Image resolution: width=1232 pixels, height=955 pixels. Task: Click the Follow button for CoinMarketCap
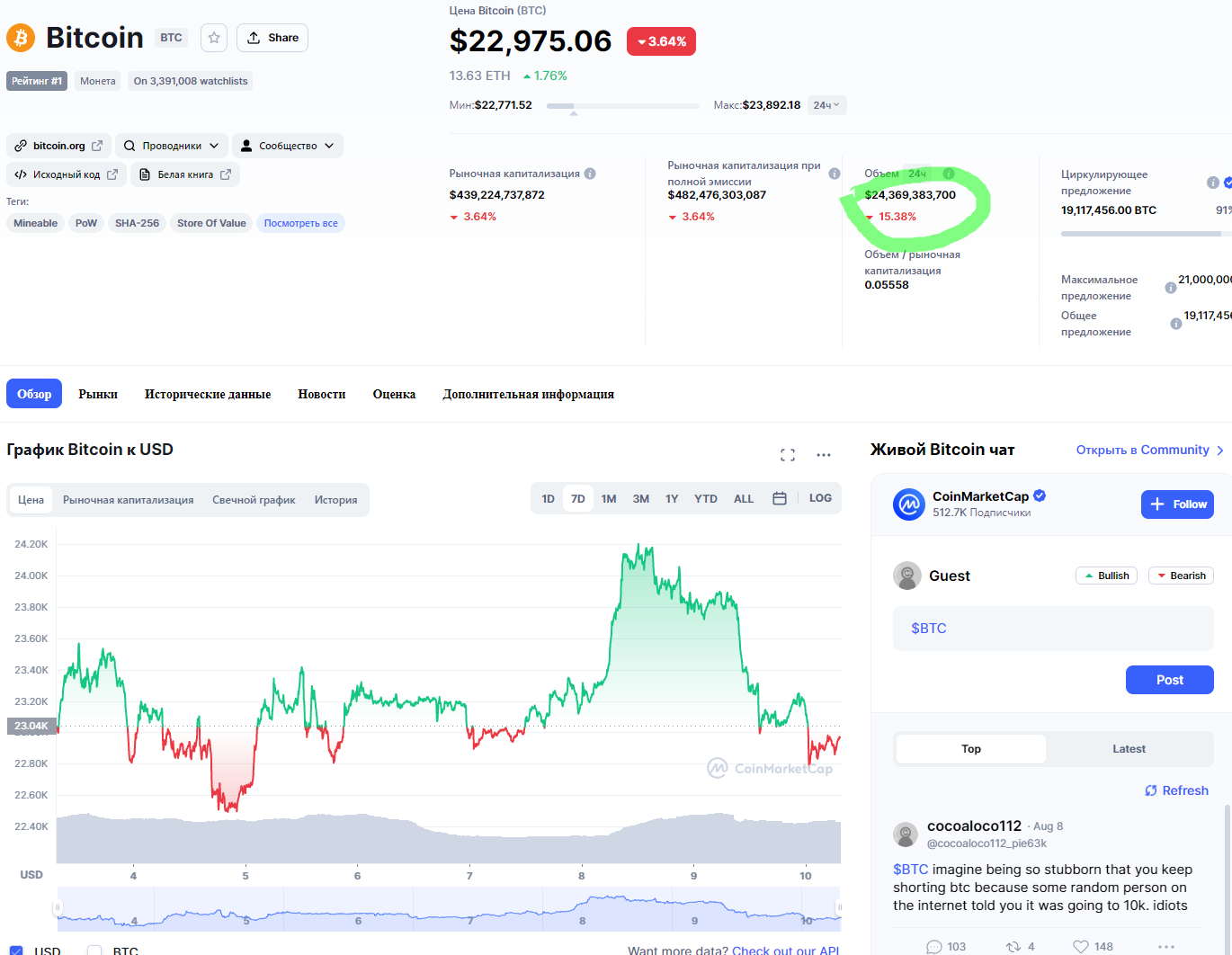click(x=1177, y=504)
